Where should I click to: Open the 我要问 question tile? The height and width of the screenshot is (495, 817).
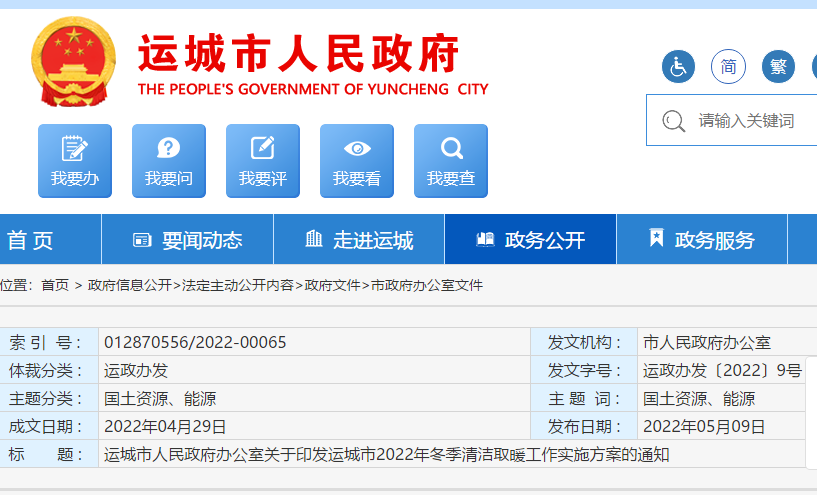169,161
